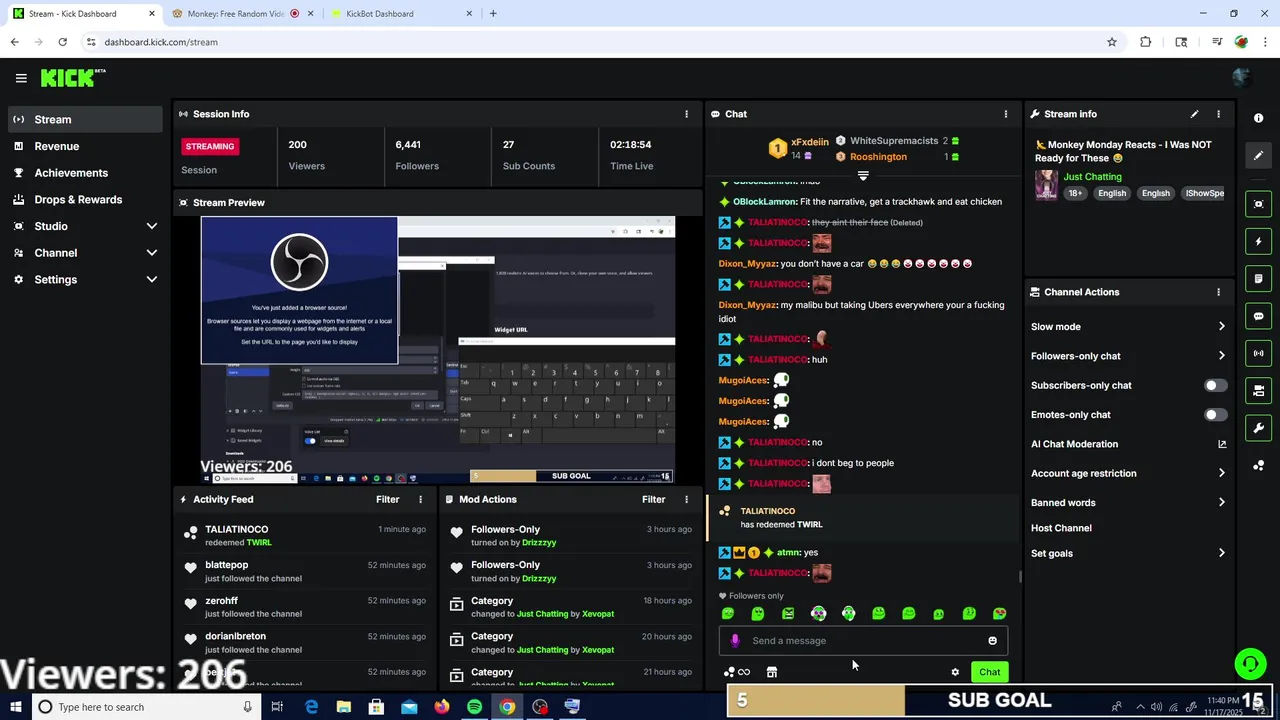1280x720 pixels.
Task: Bookmark this page with star icon
Action: tap(1111, 42)
